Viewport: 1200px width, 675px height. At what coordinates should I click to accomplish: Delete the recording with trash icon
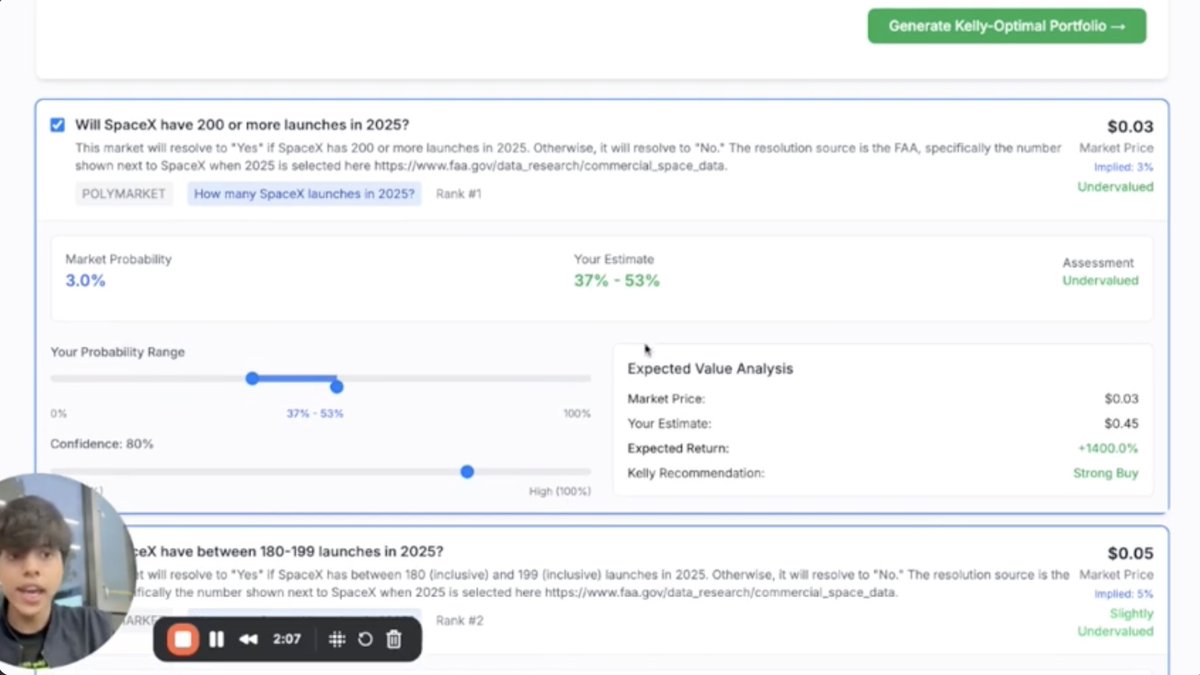point(394,639)
